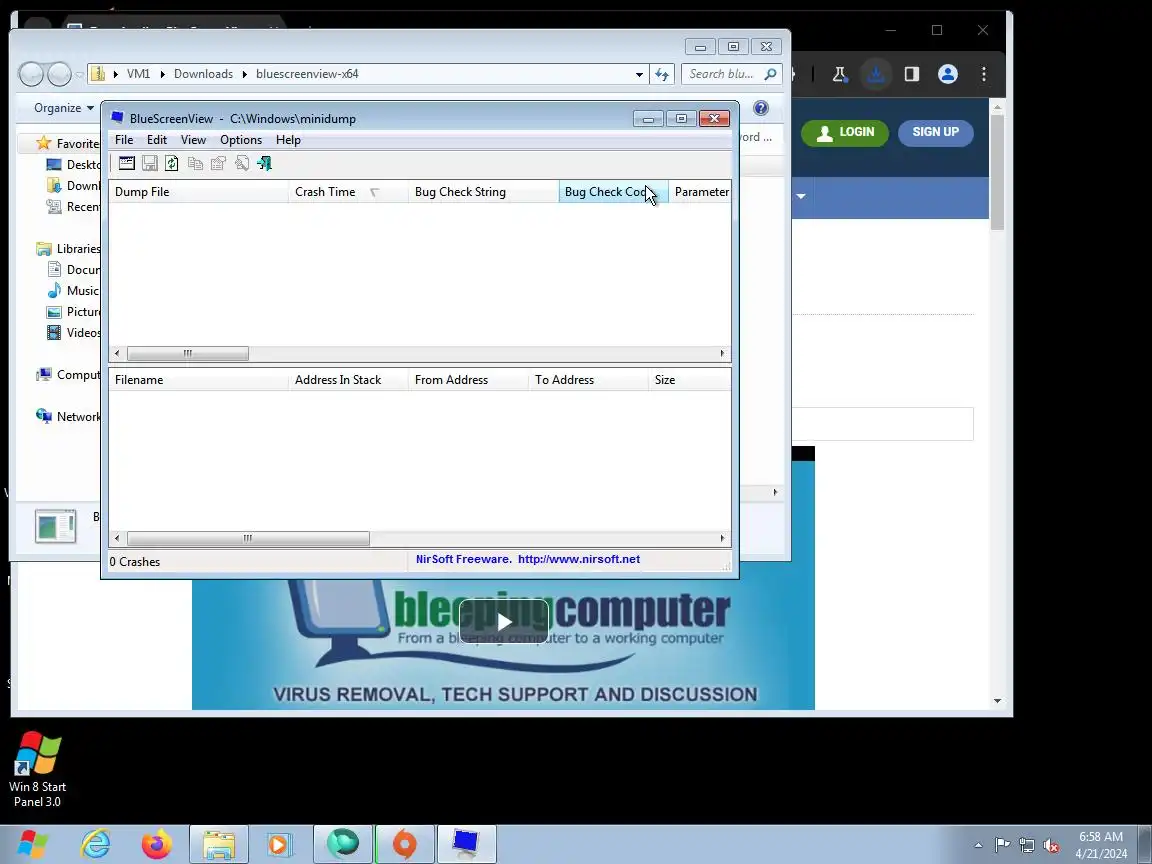This screenshot has width=1152, height=864.
Task: Refresh the crash dump list toolbar icon
Action: [x=172, y=163]
